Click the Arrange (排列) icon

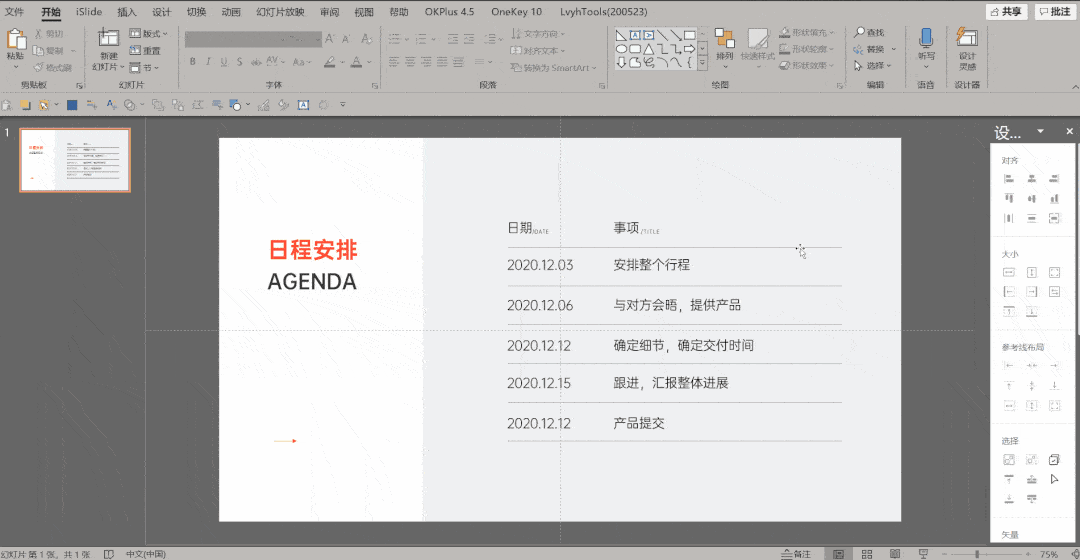[x=724, y=40]
